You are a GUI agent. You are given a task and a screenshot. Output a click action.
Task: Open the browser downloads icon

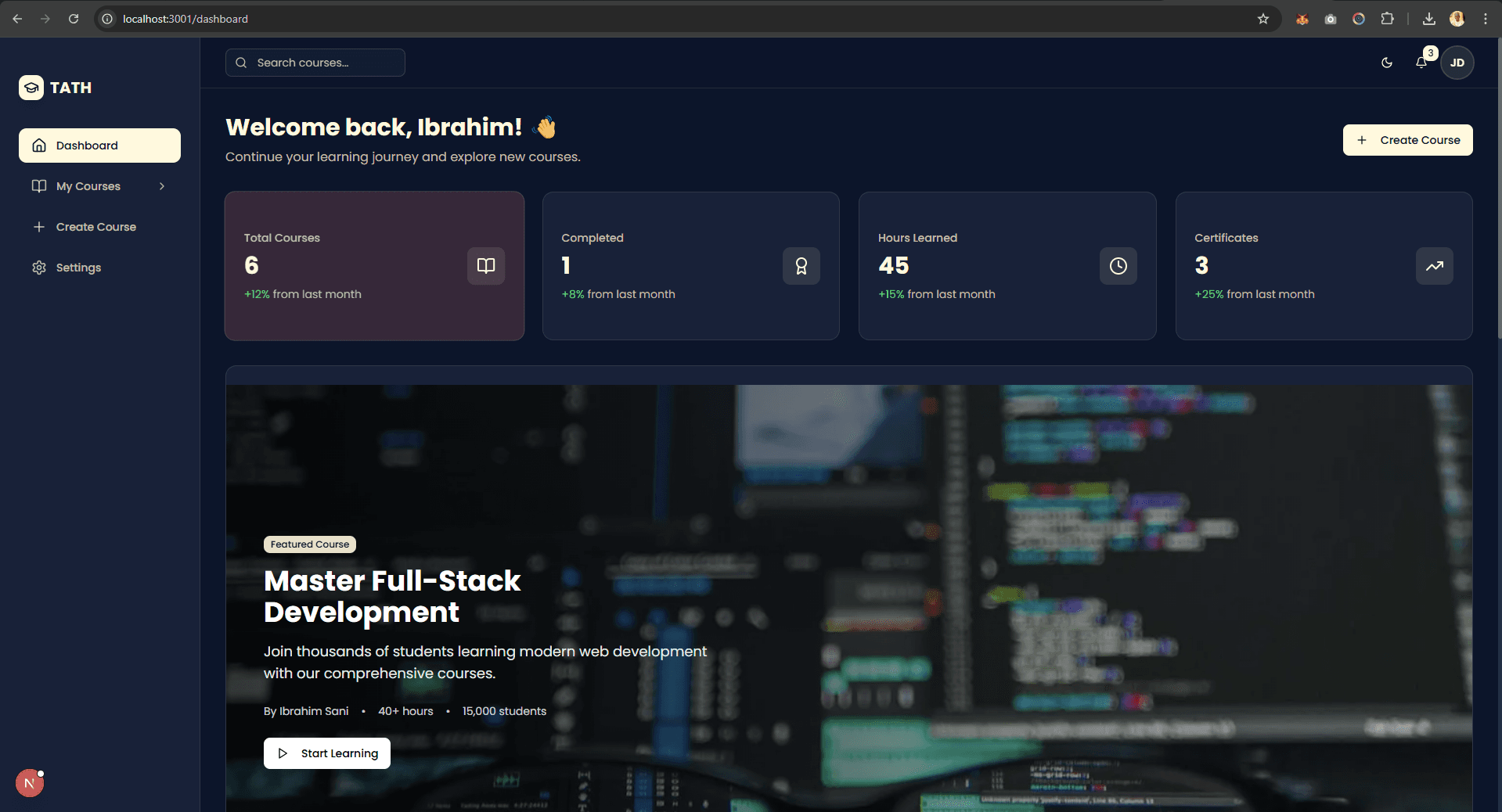tap(1428, 19)
